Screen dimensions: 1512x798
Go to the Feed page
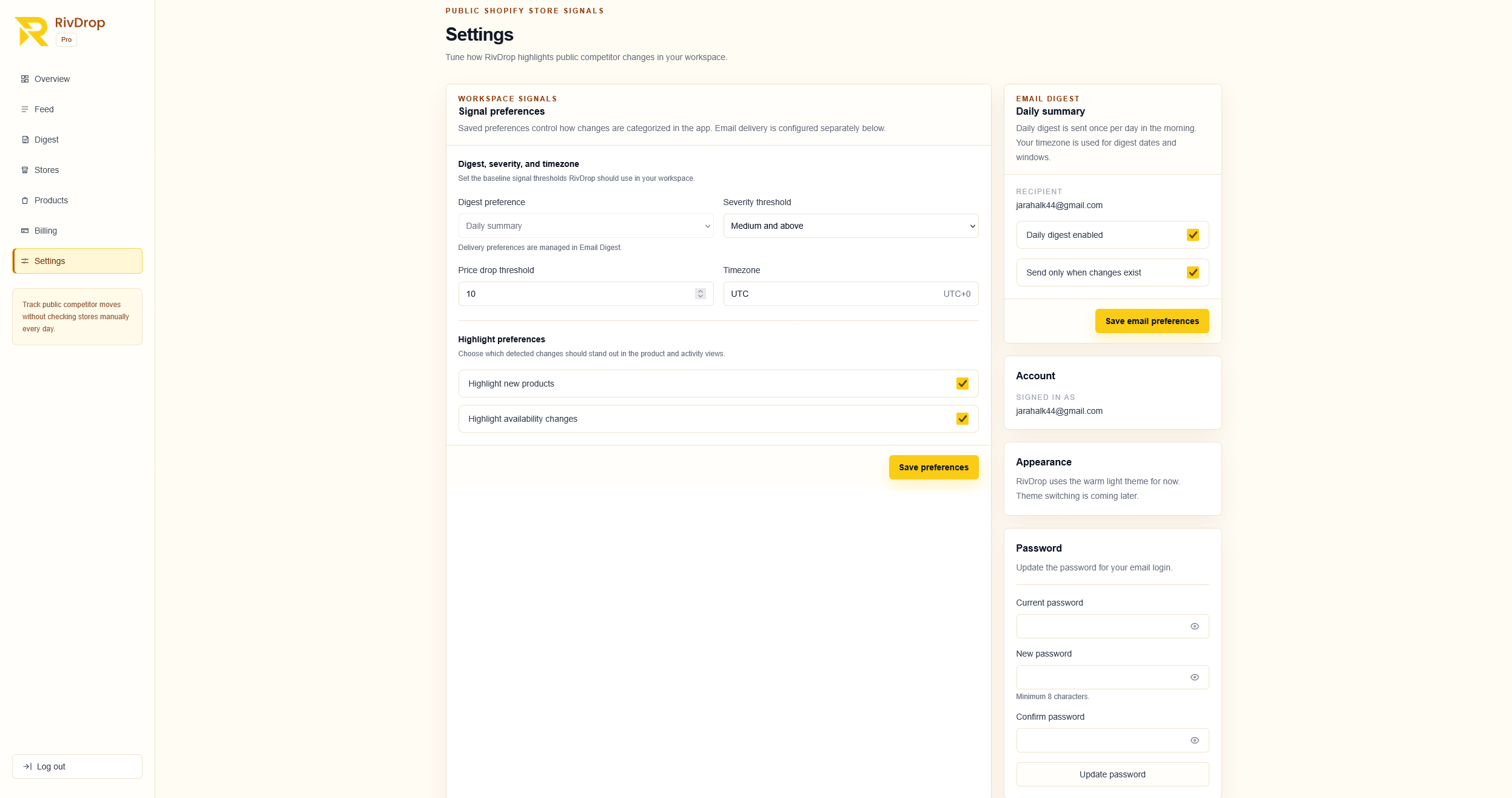(x=77, y=109)
